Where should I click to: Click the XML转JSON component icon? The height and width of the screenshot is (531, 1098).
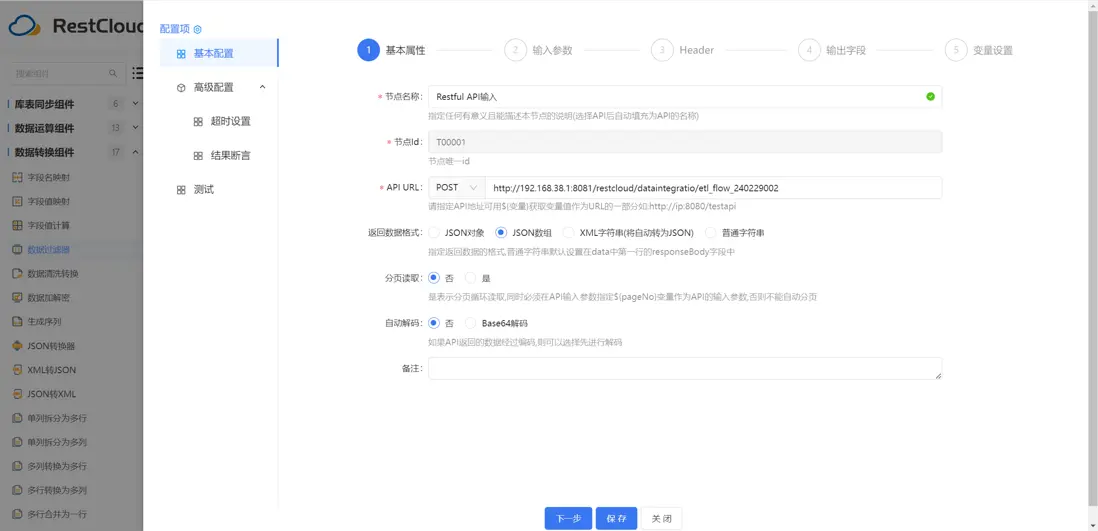coord(18,369)
